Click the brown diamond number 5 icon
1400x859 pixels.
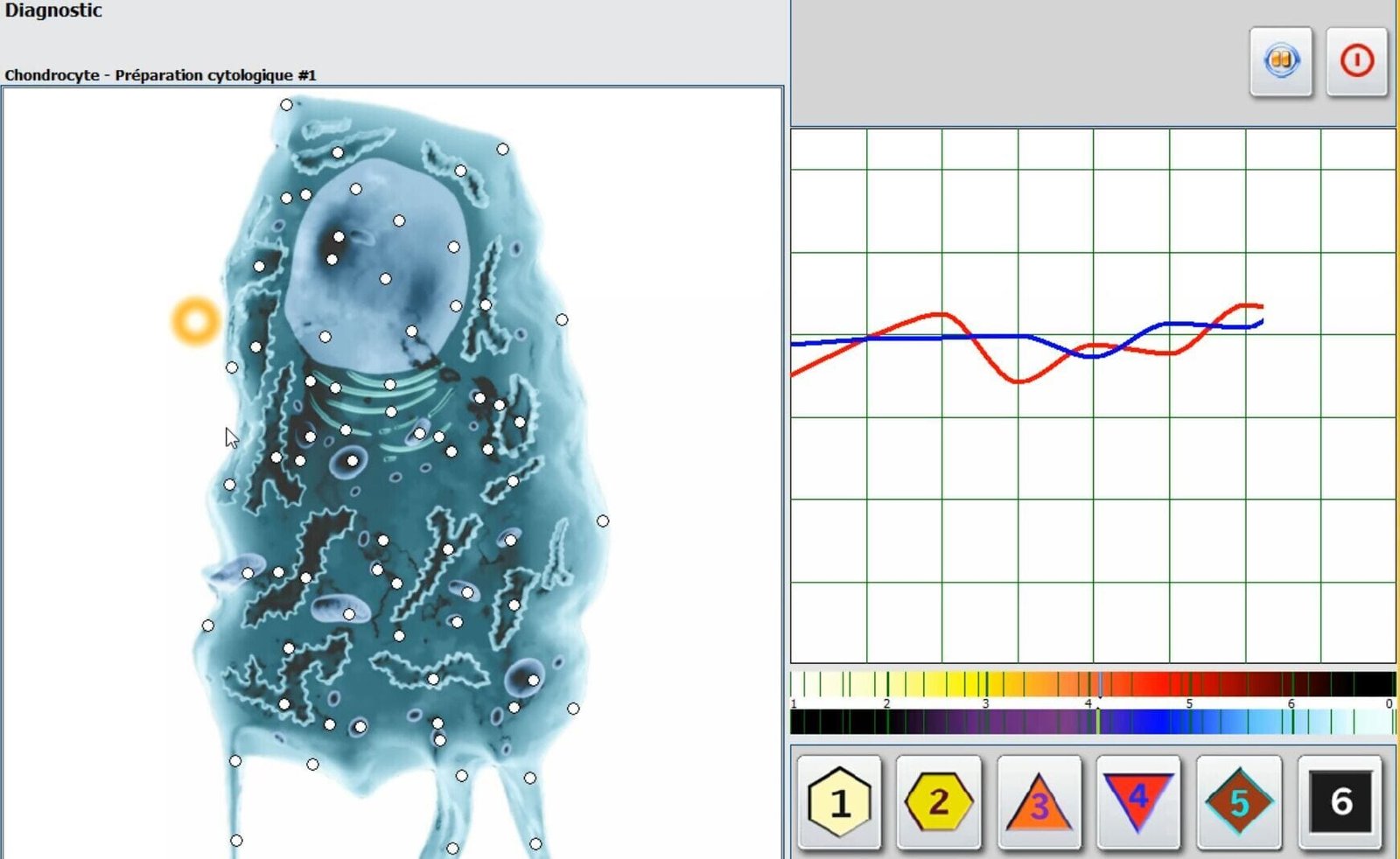[1238, 801]
